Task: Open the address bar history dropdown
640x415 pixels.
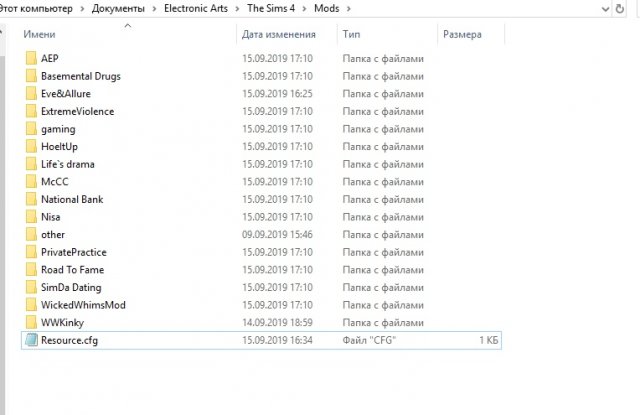Action: (605, 9)
